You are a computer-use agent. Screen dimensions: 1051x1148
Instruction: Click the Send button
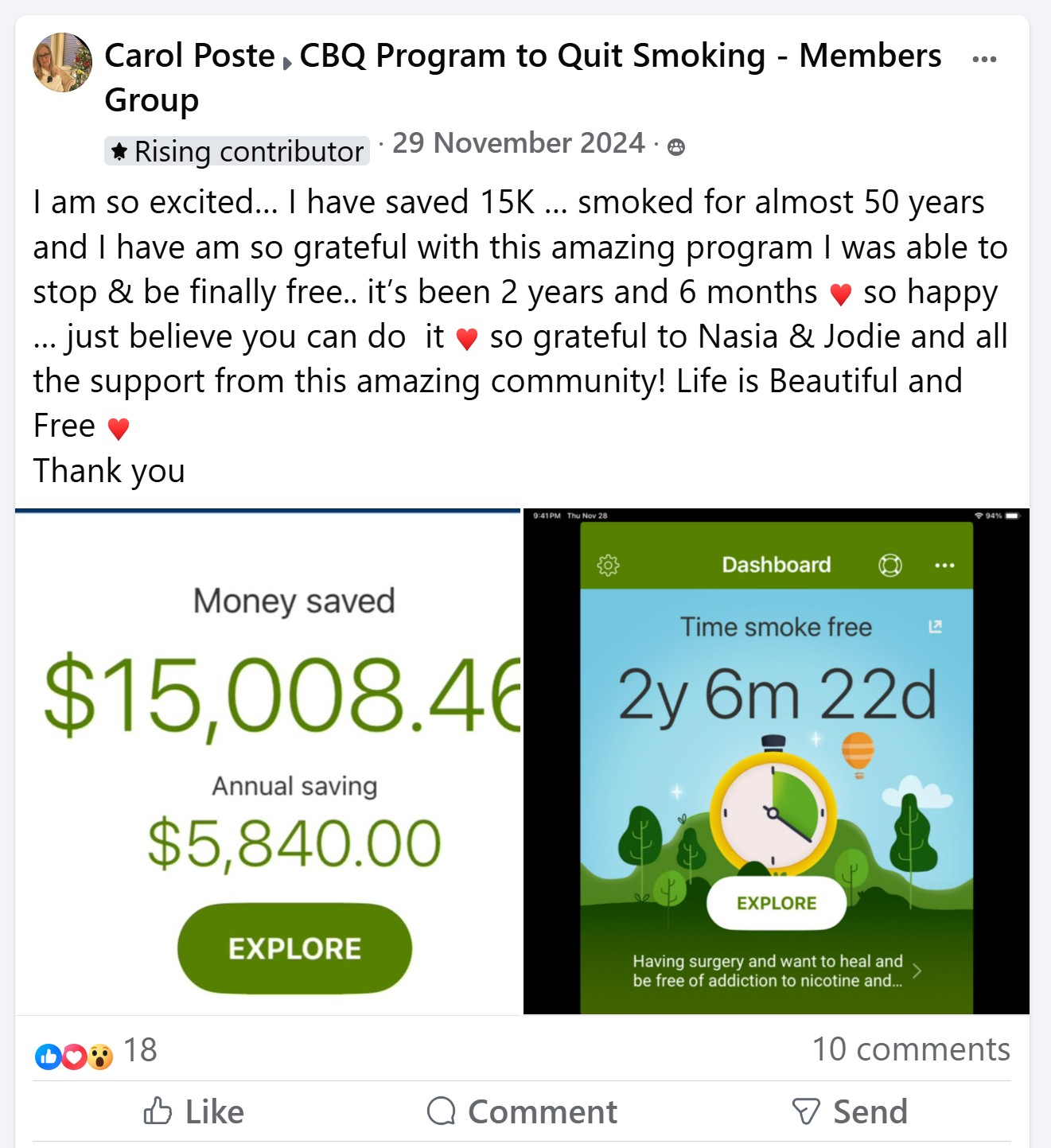851,1111
